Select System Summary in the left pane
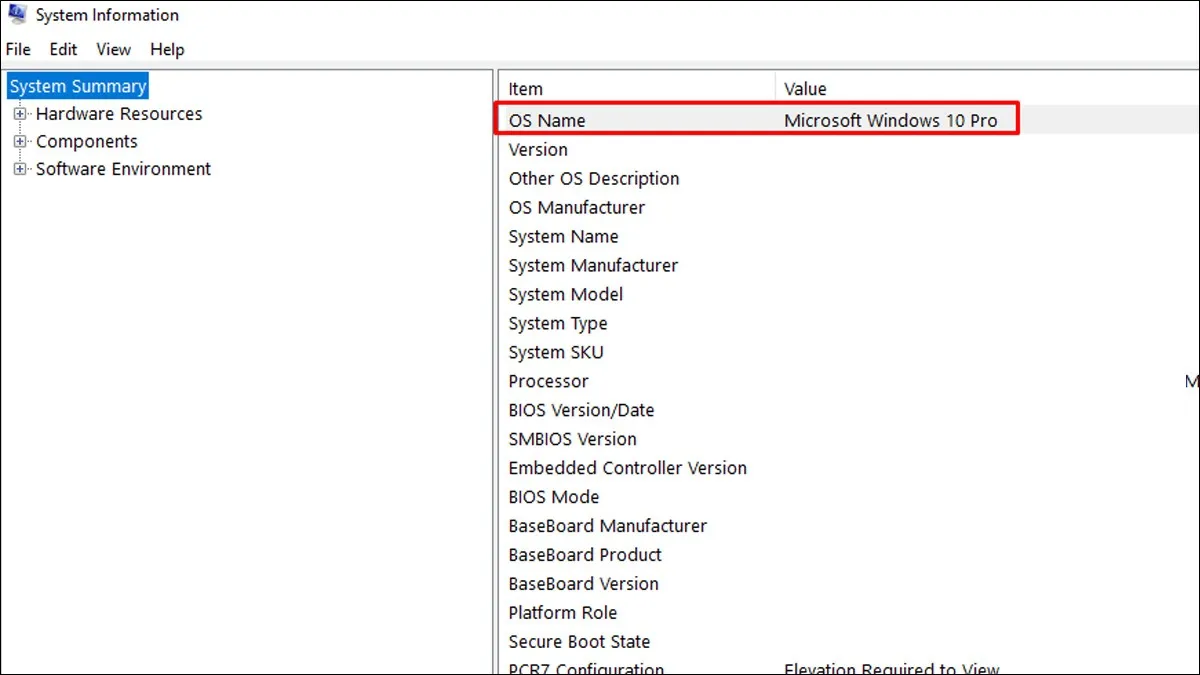Image resolution: width=1200 pixels, height=675 pixels. (x=77, y=86)
